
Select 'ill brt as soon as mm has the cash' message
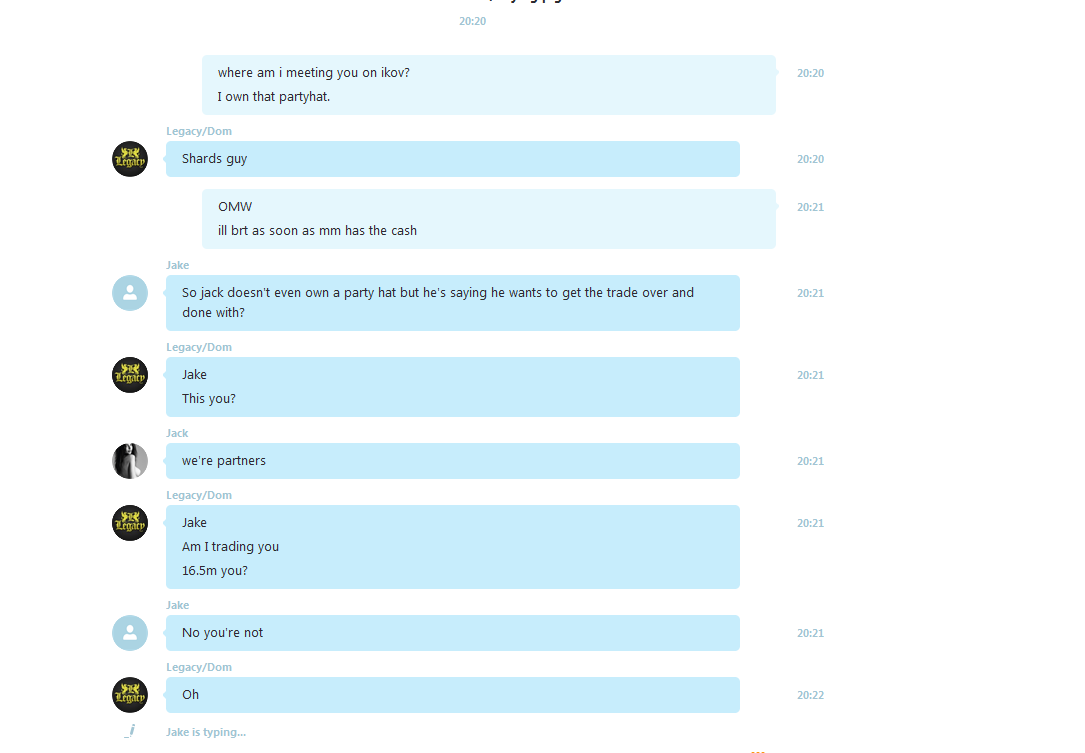tap(318, 230)
